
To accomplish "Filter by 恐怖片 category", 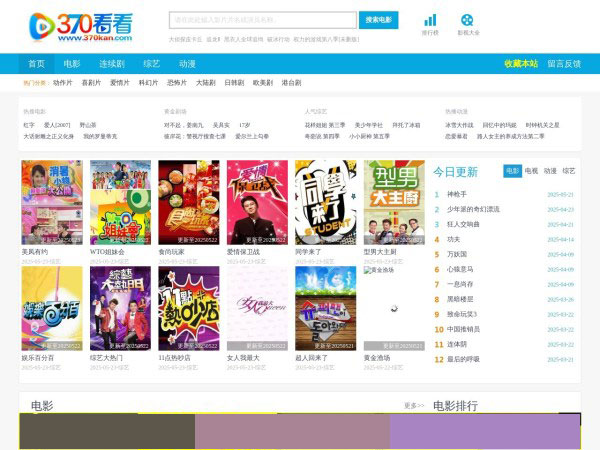I will point(177,83).
